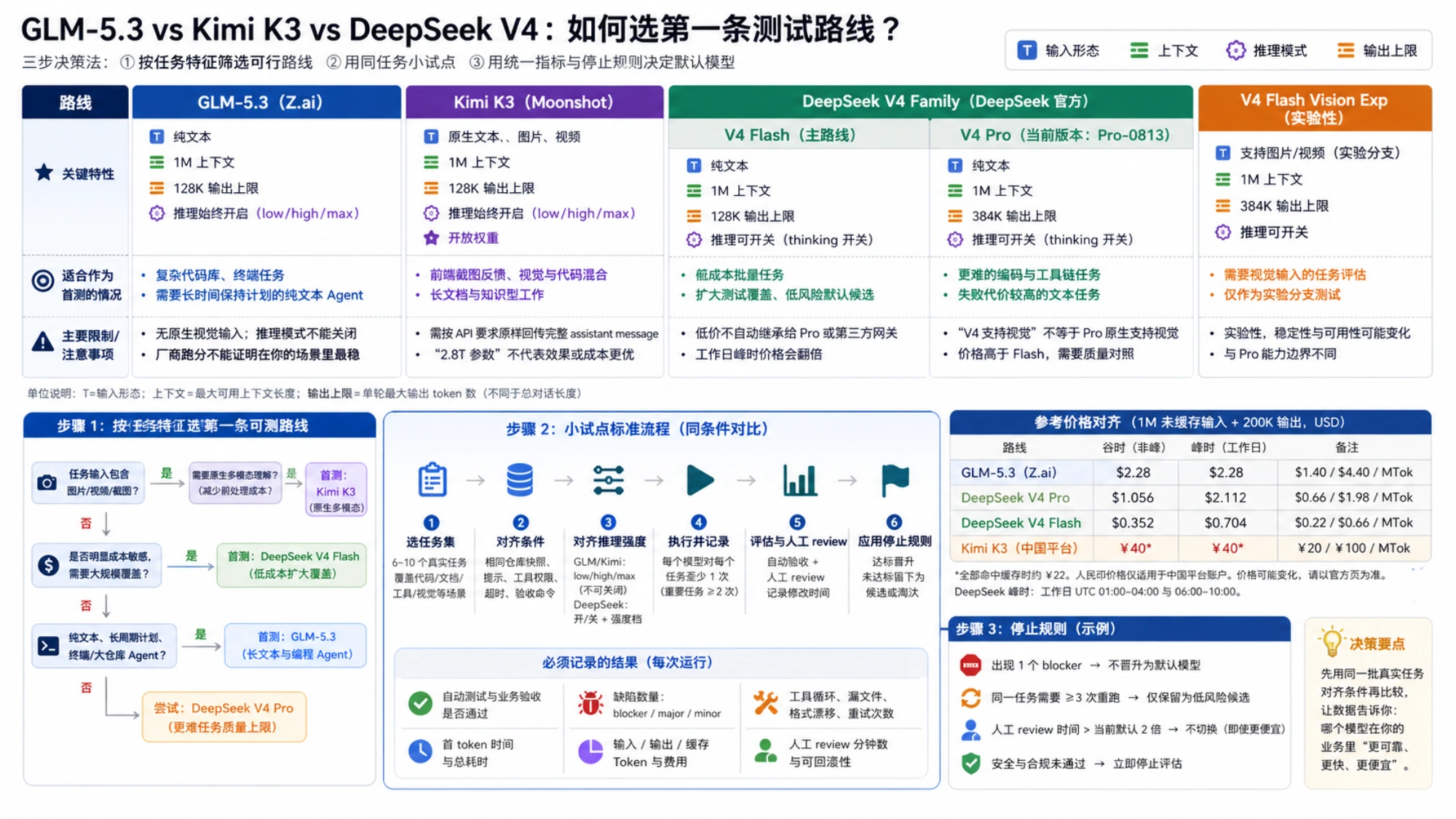Click the dollar icon in 是否明显成本敏感 box
Image resolution: width=1456 pixels, height=819 pixels.
[48, 565]
